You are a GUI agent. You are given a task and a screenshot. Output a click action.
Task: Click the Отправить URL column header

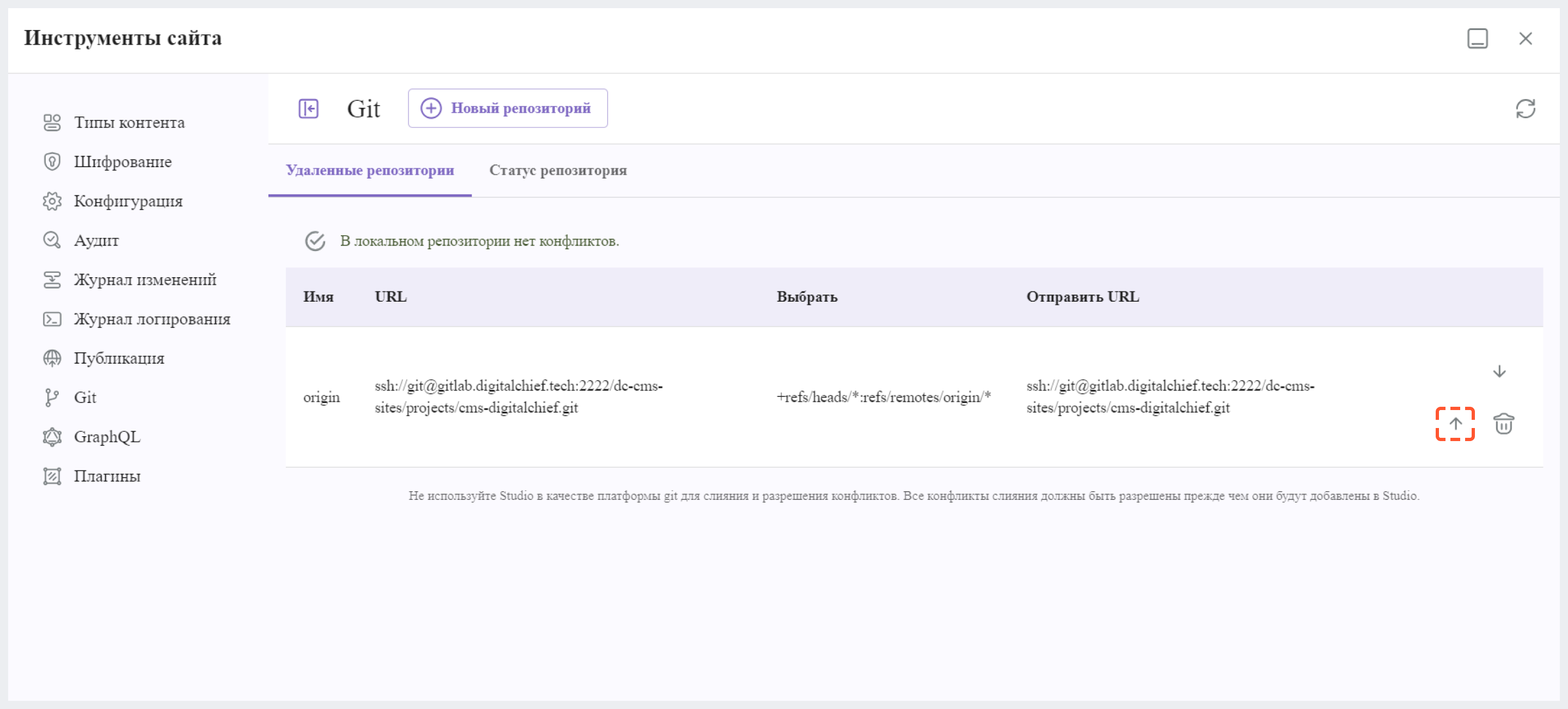click(x=1082, y=297)
